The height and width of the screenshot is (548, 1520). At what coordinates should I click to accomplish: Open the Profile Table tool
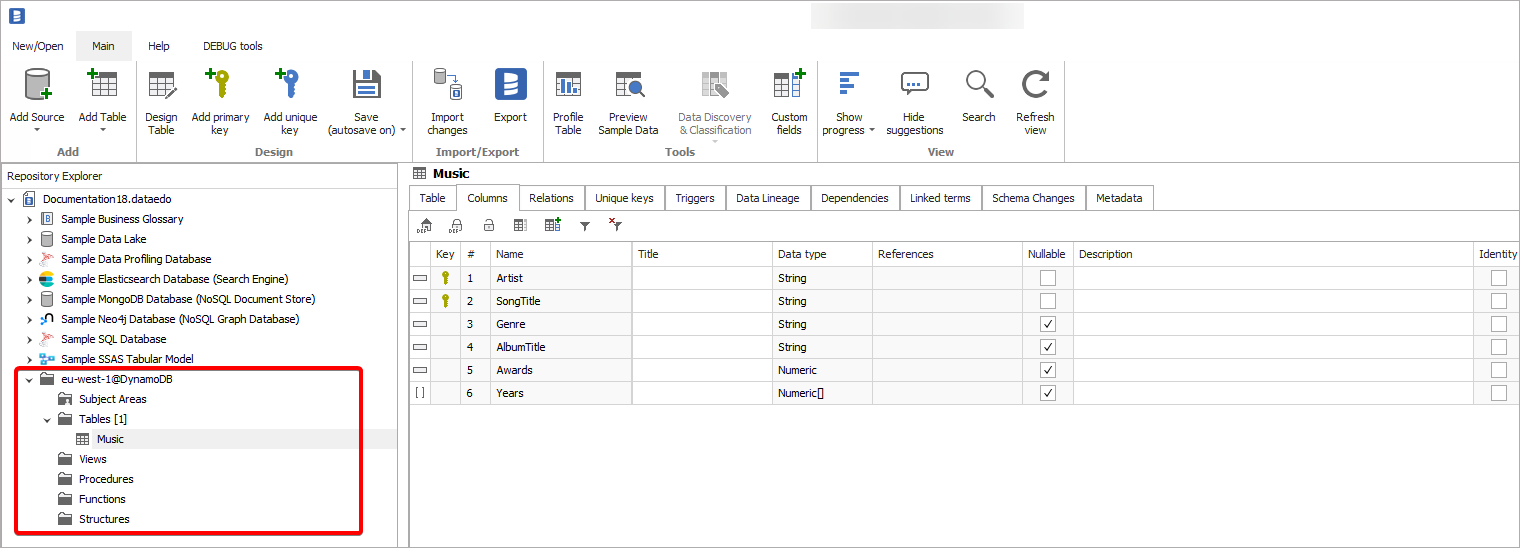pos(568,86)
